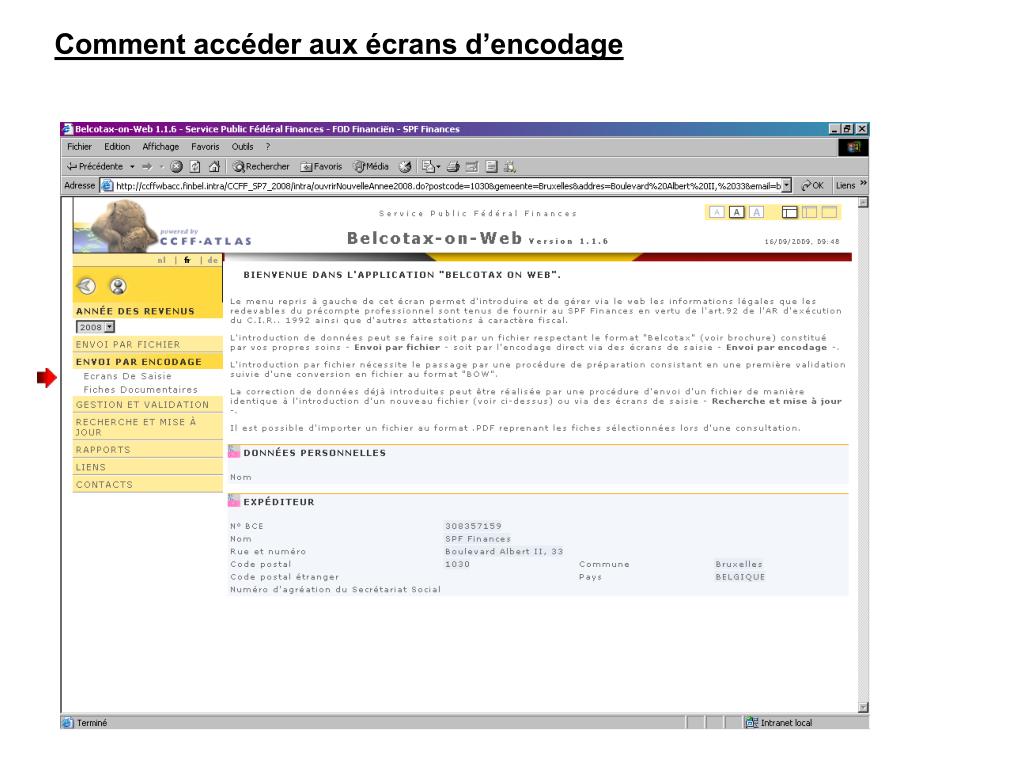This screenshot has height=768, width=1024.
Task: Click the vertical scrollbar up arrow
Action: tap(863, 202)
